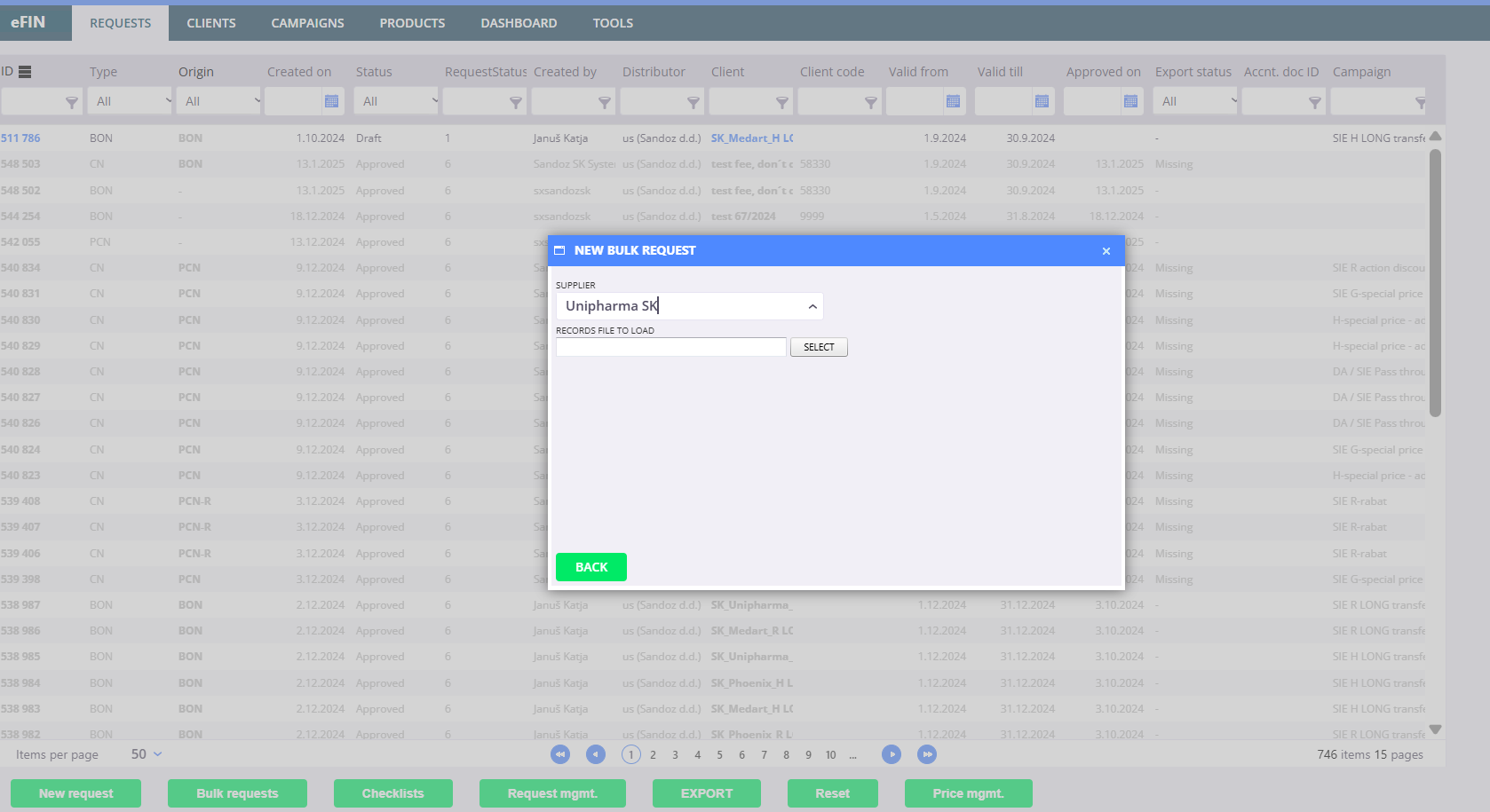This screenshot has width=1490, height=812.
Task: Click the Checklists button
Action: pos(393,793)
